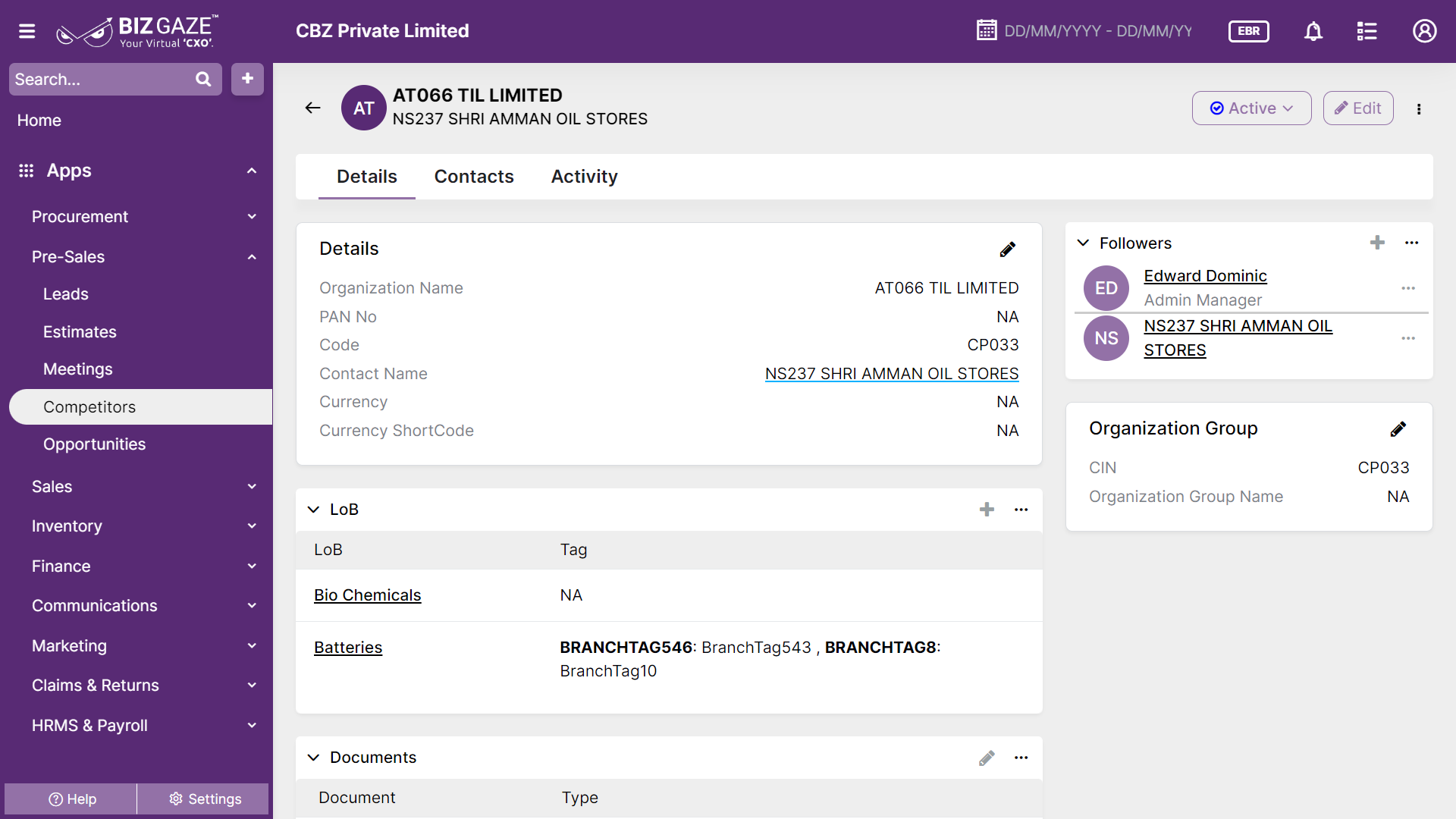Click the ED follower avatar
1456x819 pixels.
point(1106,288)
